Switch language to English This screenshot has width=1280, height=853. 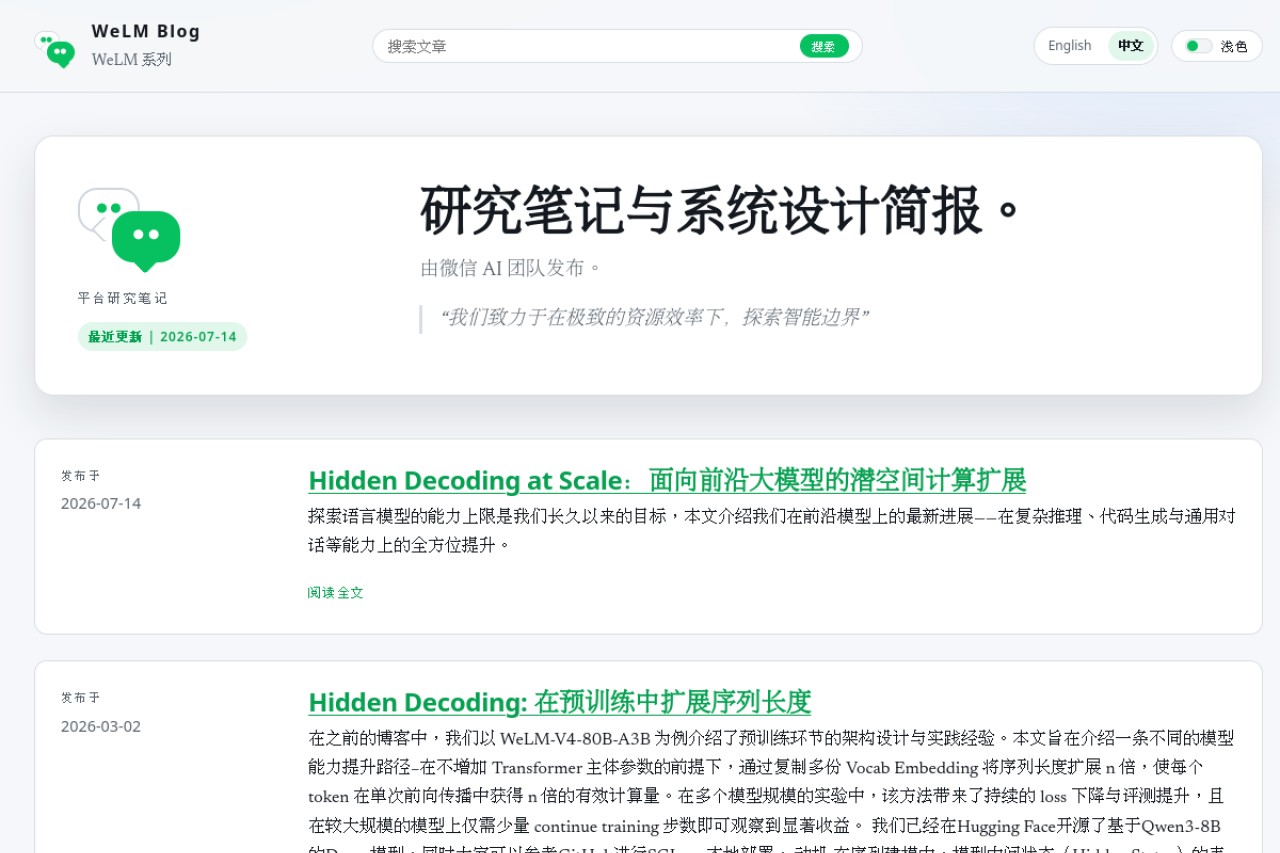coord(1070,46)
